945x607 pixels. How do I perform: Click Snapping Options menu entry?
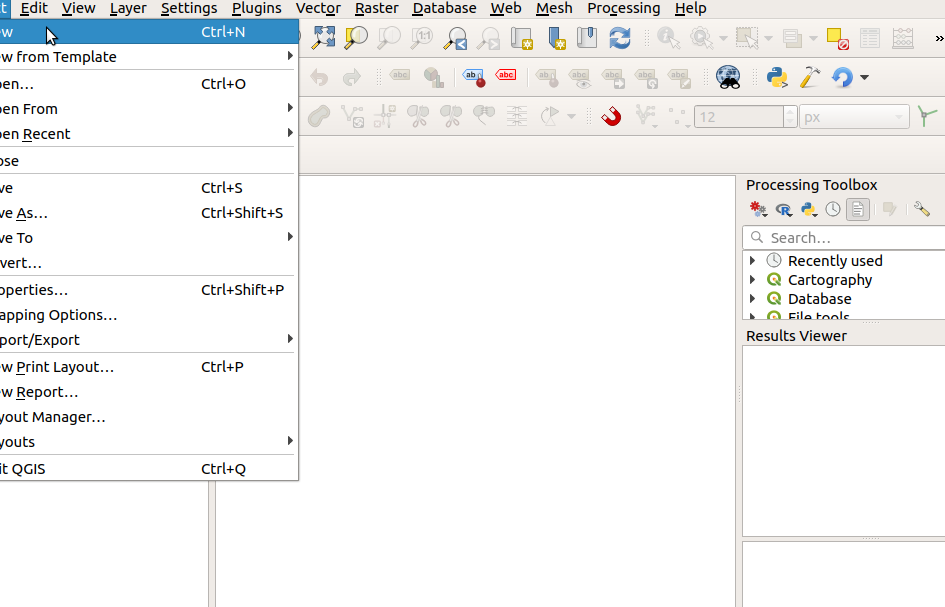[60, 315]
